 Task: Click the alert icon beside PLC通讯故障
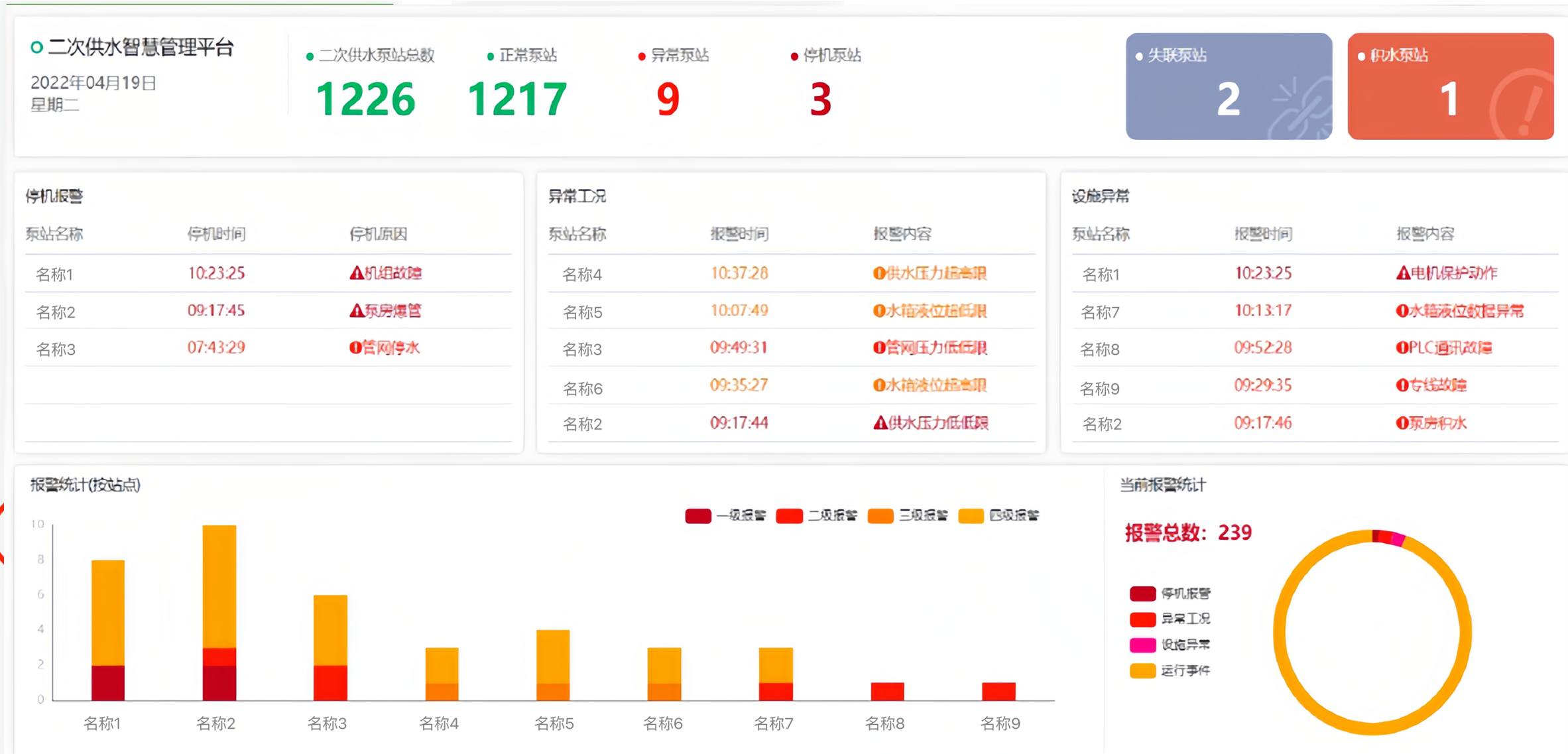[x=1402, y=348]
